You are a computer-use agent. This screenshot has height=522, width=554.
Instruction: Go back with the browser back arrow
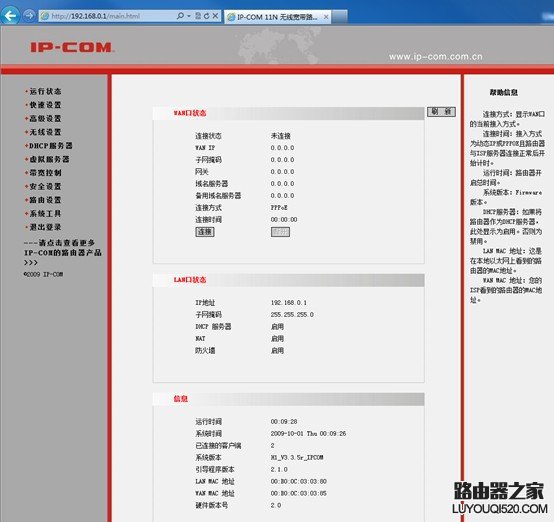click(11, 15)
